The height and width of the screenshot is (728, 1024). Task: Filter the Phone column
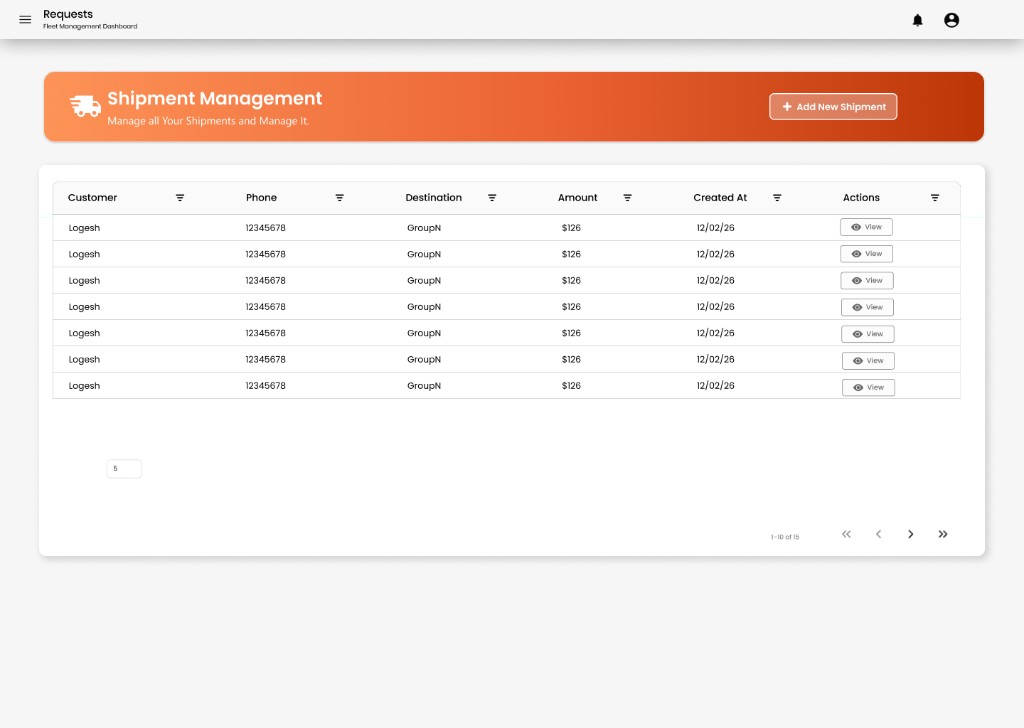pyautogui.click(x=340, y=198)
